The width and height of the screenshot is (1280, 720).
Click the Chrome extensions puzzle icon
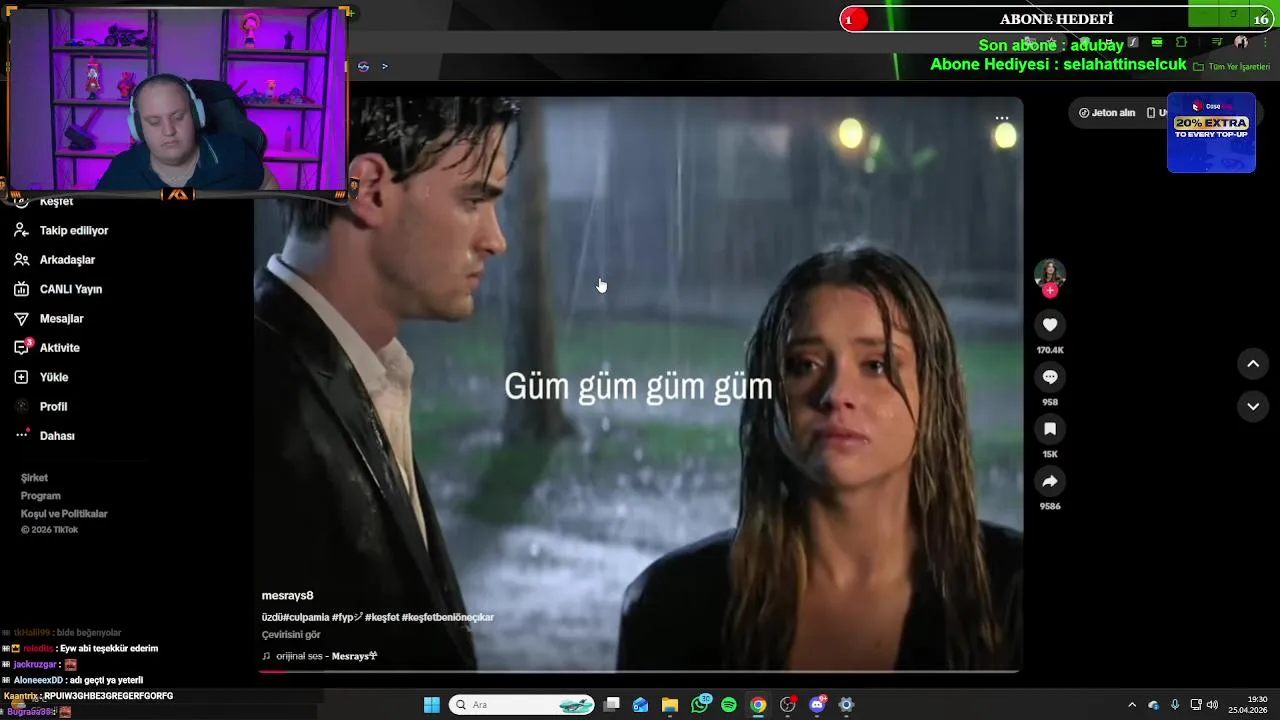pyautogui.click(x=1181, y=42)
